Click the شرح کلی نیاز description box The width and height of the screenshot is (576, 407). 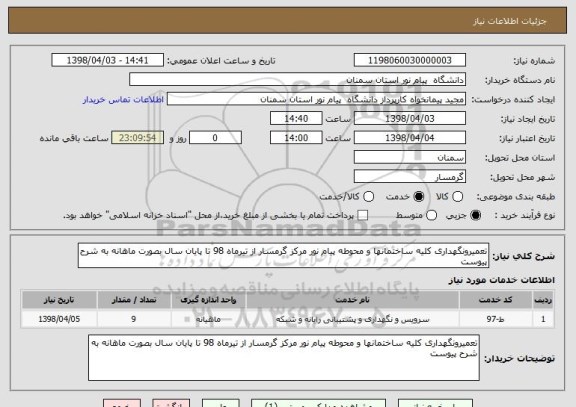283,255
